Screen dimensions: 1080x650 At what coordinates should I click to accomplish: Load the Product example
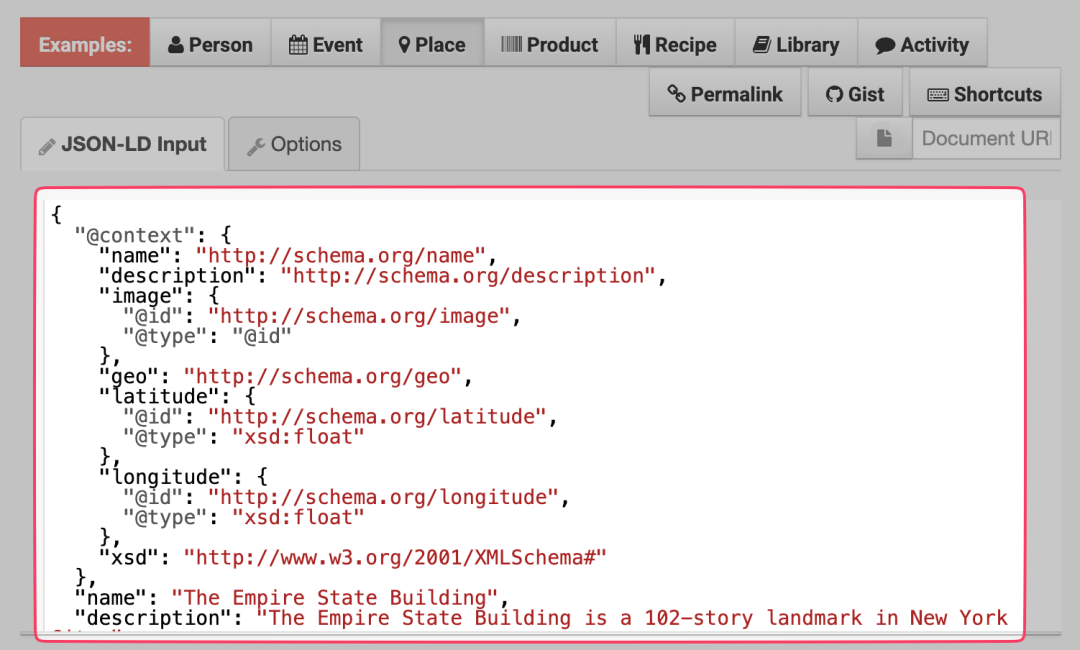(x=550, y=43)
